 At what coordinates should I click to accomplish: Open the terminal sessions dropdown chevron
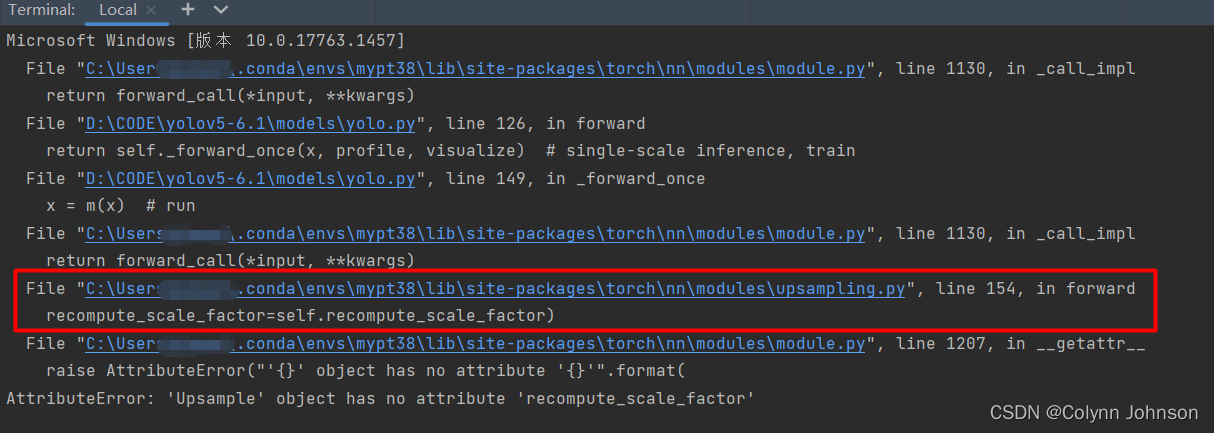[221, 10]
